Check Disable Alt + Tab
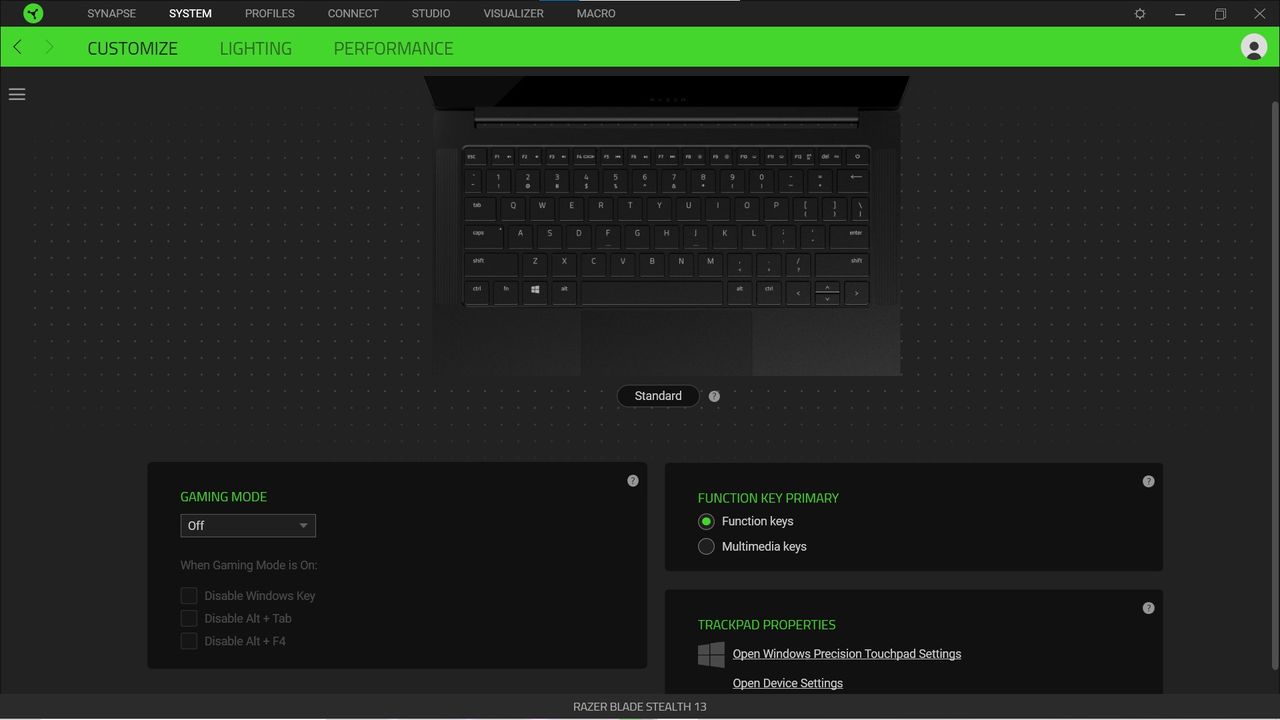 coord(188,618)
